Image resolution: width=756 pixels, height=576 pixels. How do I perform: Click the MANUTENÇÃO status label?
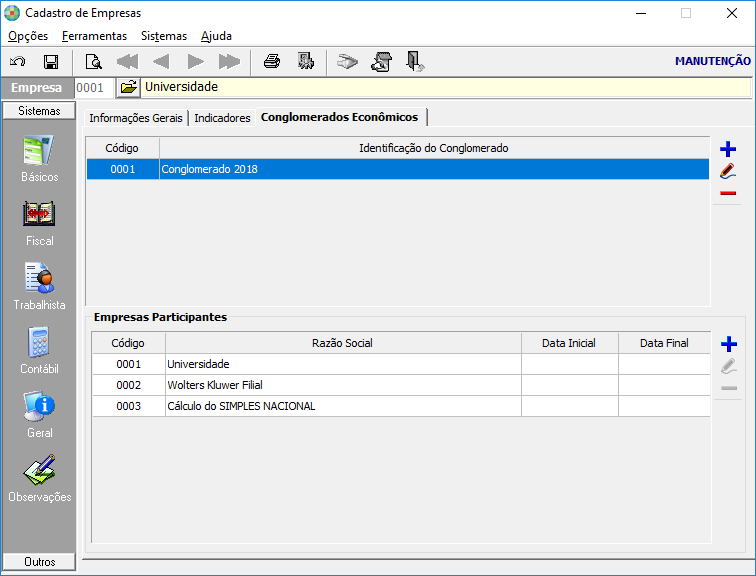tap(713, 61)
